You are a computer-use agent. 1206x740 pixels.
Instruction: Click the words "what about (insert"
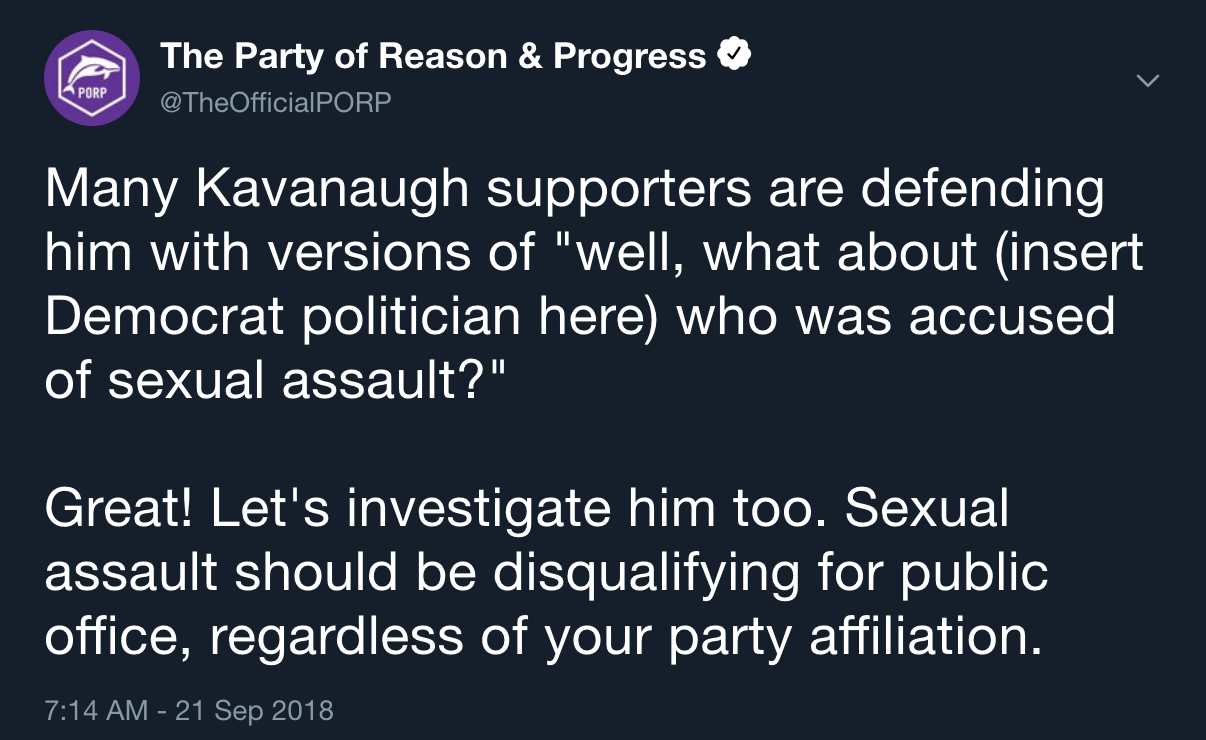tap(923, 253)
